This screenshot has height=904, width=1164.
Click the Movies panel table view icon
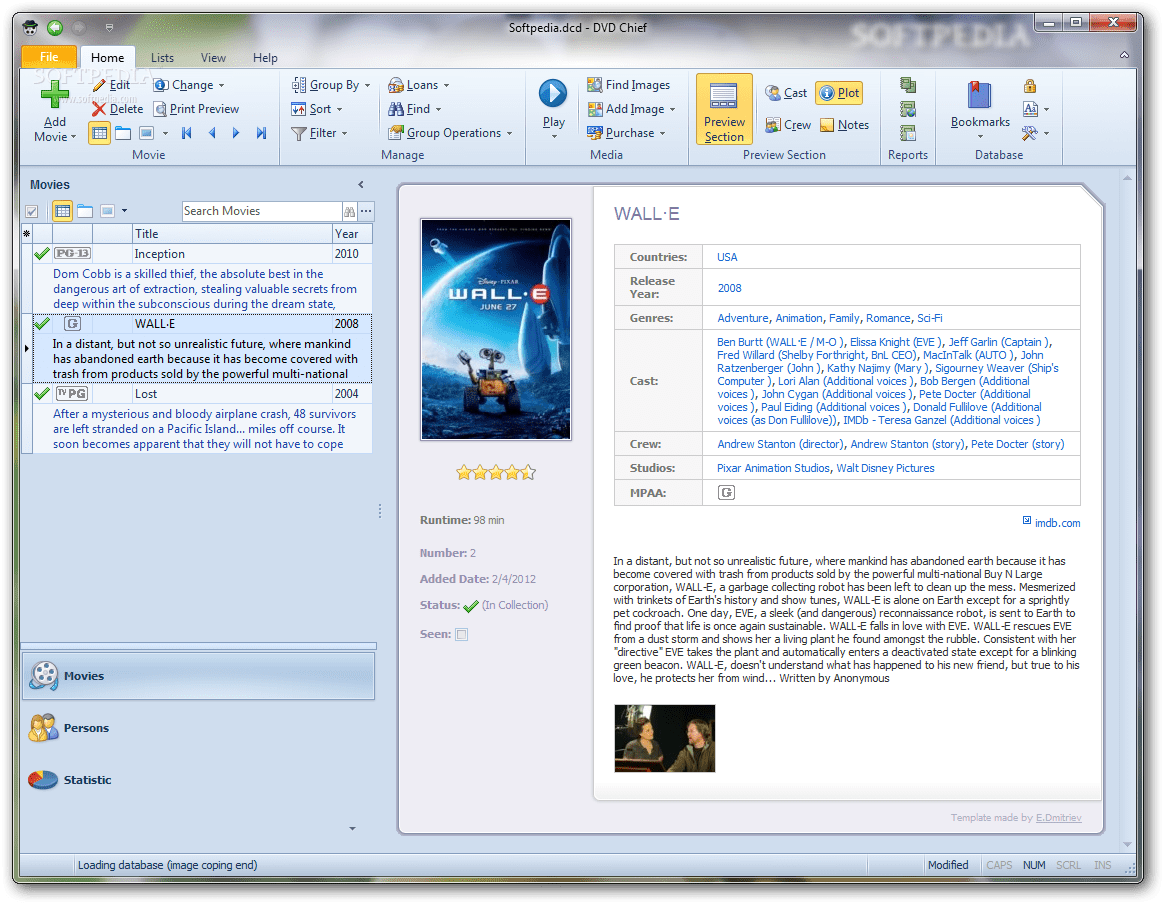click(x=62, y=212)
